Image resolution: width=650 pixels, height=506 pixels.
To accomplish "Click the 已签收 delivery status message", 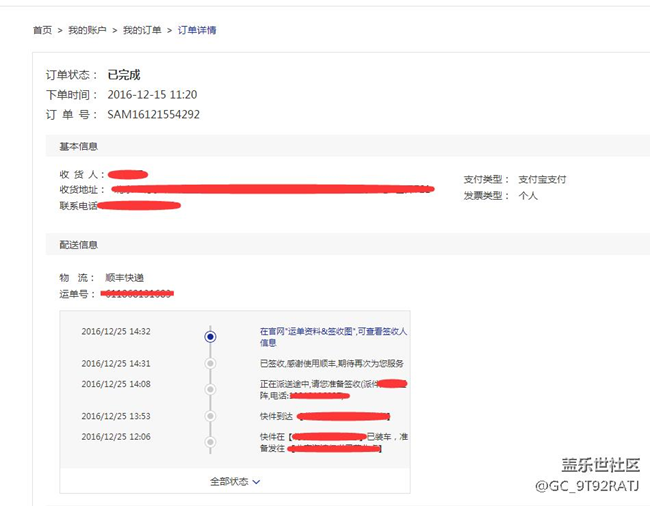I will pyautogui.click(x=332, y=363).
